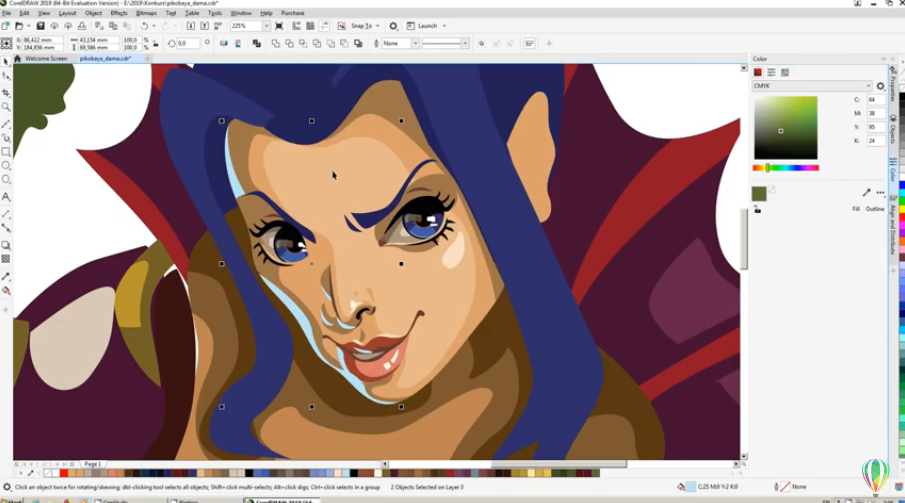Pick a color with the eyedropper
The image size is (905, 503).
click(866, 192)
